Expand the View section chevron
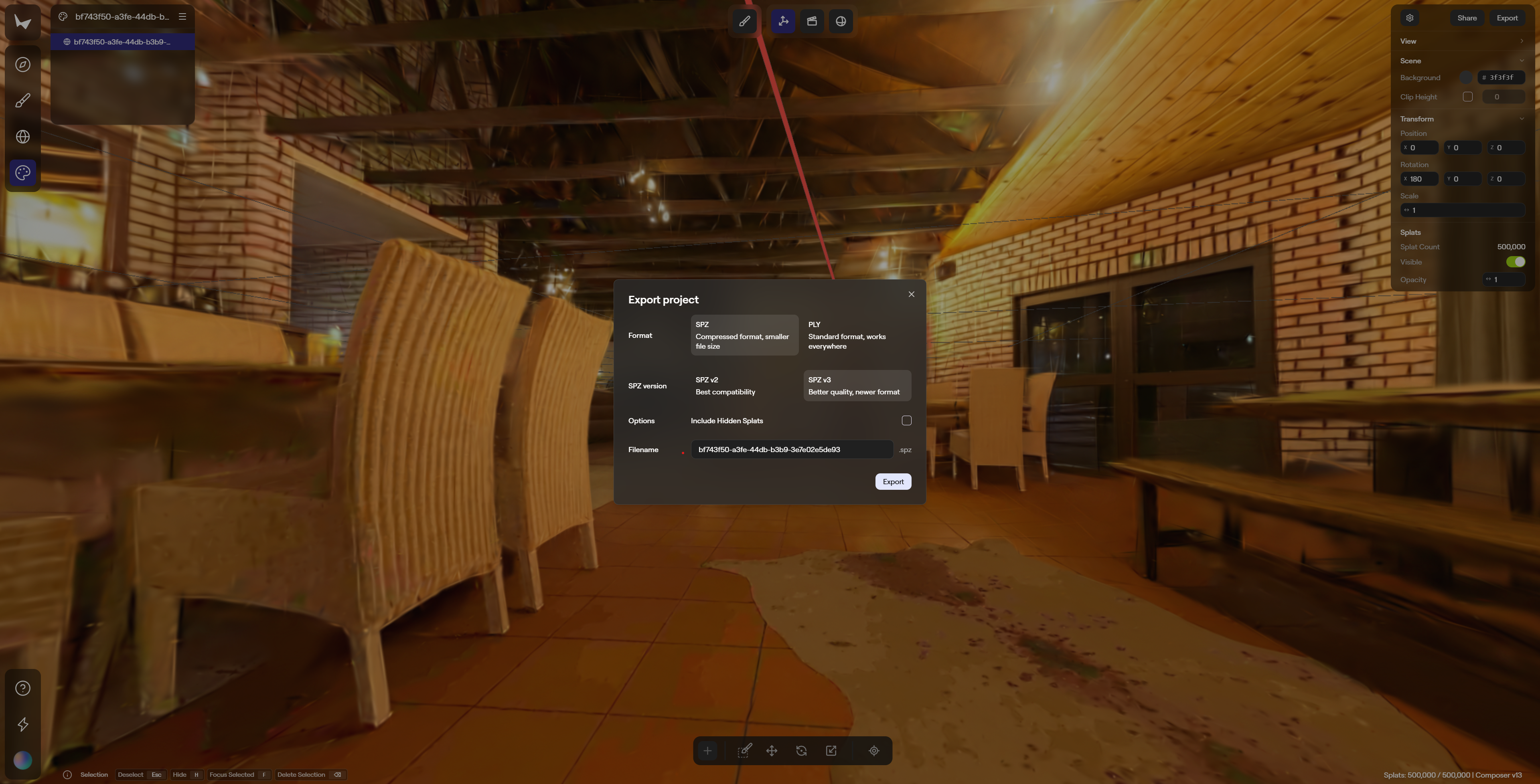The width and height of the screenshot is (1540, 784). tap(1522, 41)
